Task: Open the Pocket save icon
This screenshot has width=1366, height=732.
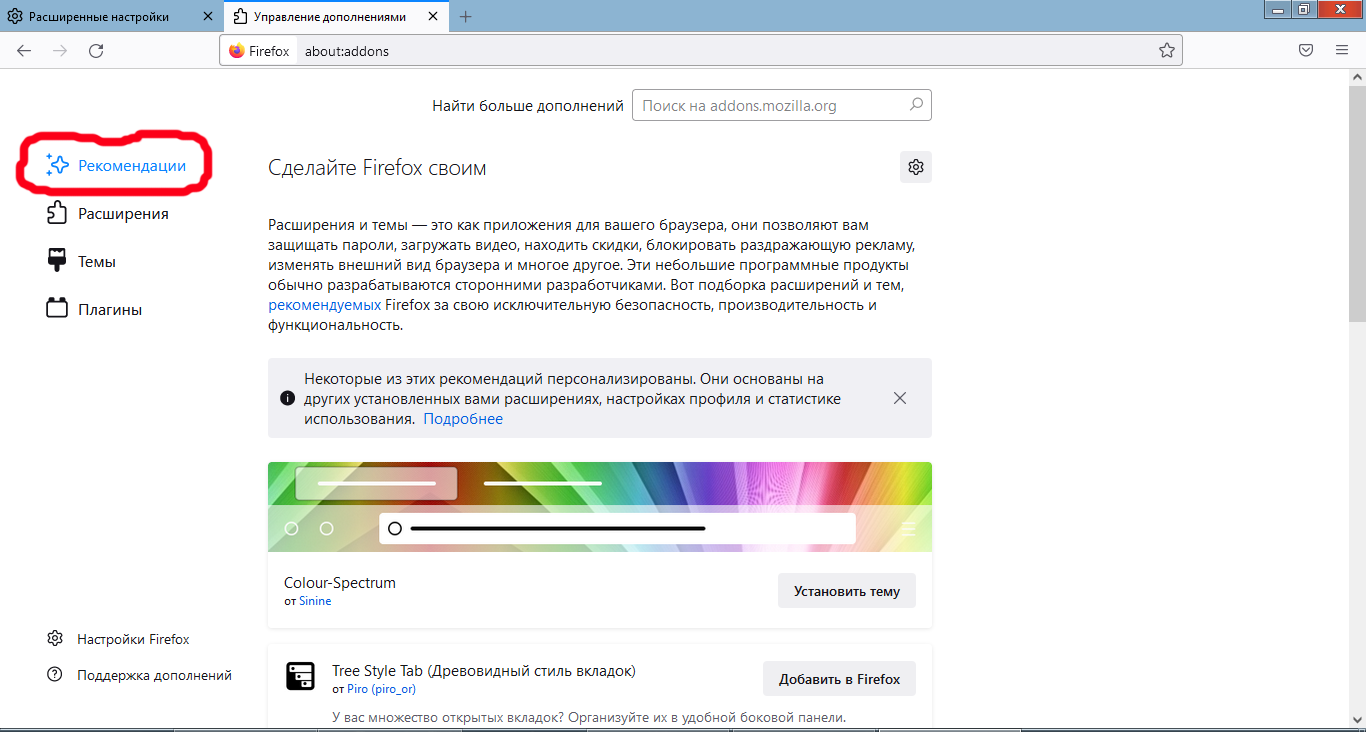Action: [x=1306, y=51]
